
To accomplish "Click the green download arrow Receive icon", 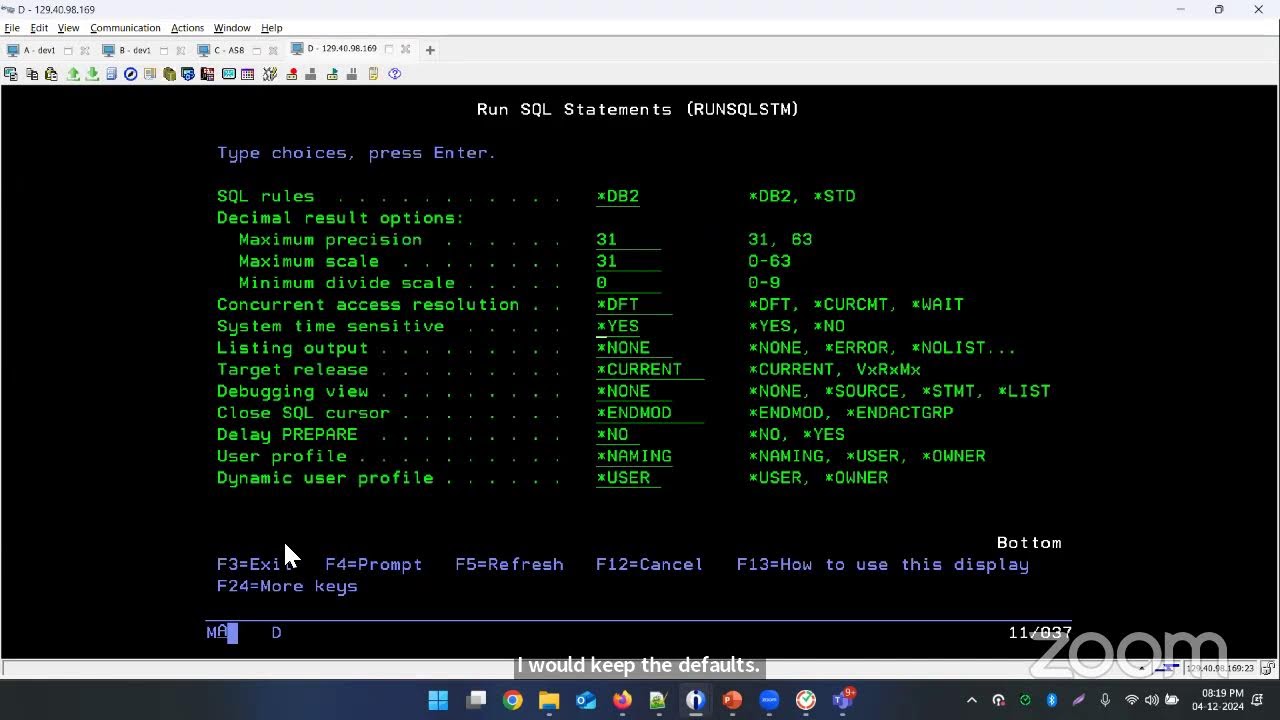I will [92, 74].
